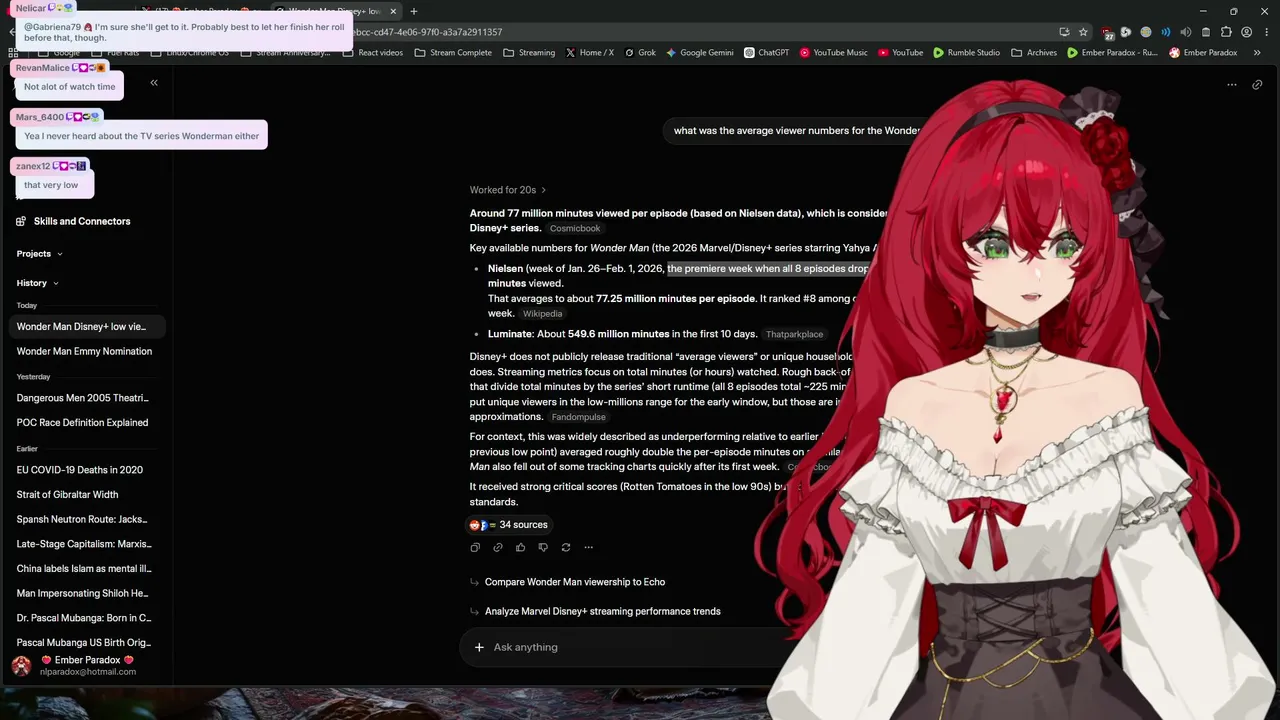Screen dimensions: 1280x720
Task: Open the Wonder Man Disney+ low viewership chat
Action: 86,327
